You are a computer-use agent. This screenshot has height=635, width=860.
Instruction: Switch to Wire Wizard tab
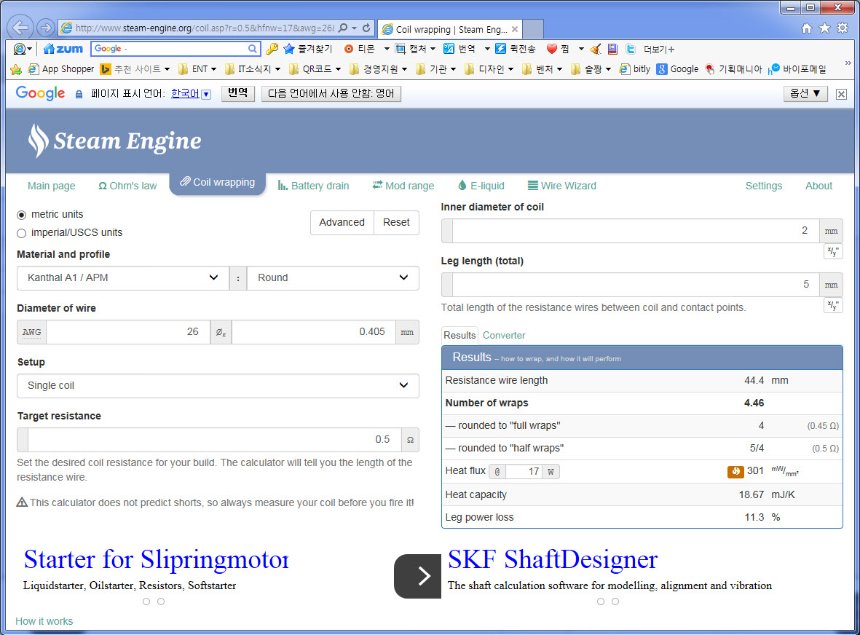(x=562, y=186)
